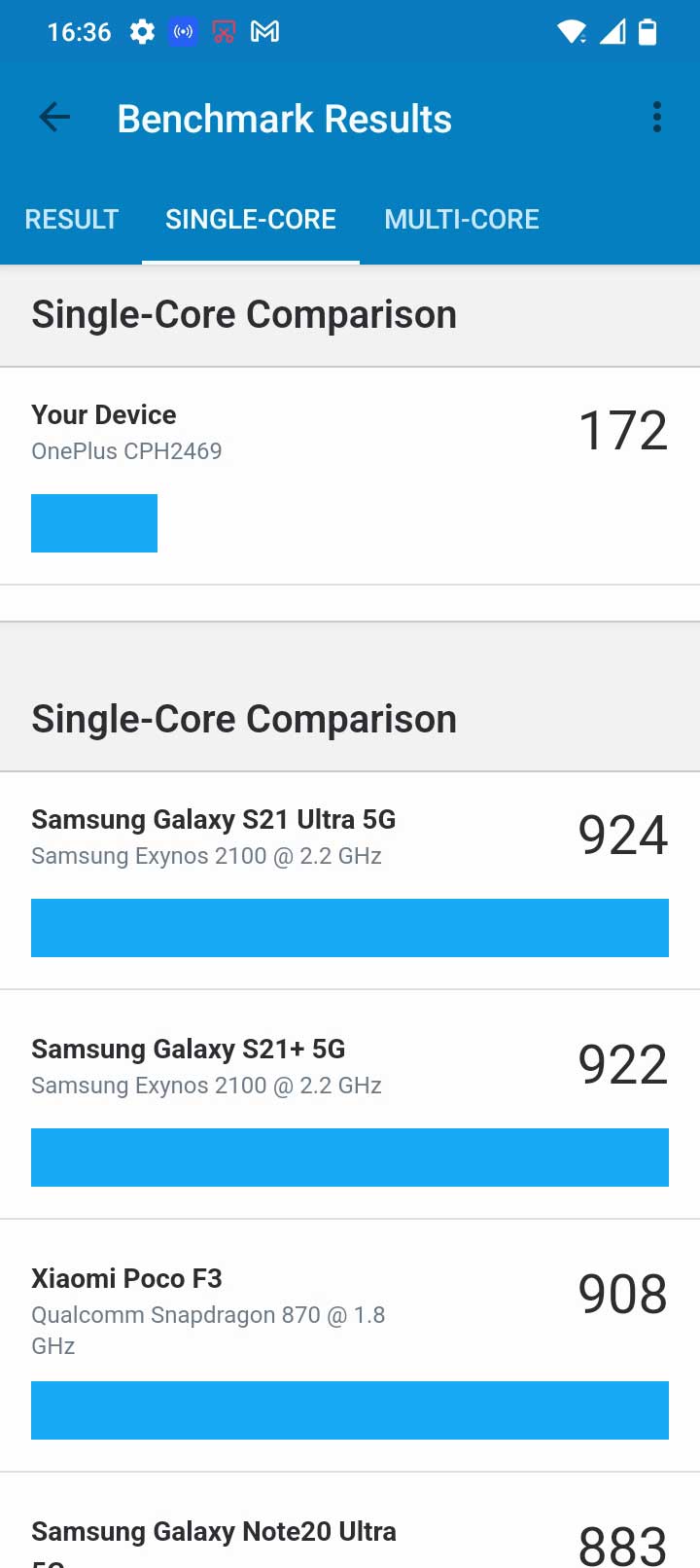This screenshot has height=1568, width=700.
Task: Tap the Samsung Galaxy Note20 Ultra entry
Action: (x=214, y=1532)
